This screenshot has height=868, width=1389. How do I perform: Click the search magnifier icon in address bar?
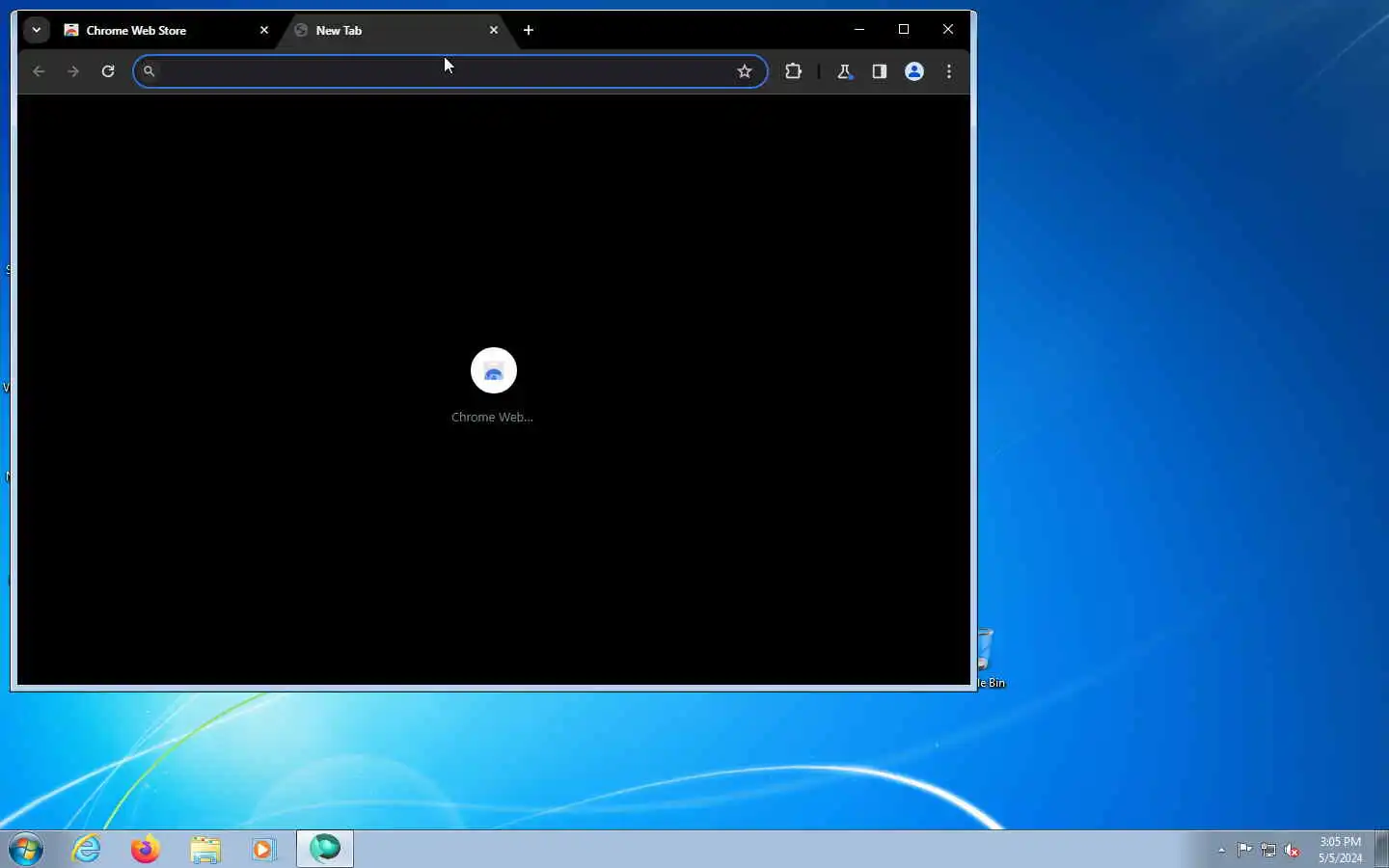(149, 71)
